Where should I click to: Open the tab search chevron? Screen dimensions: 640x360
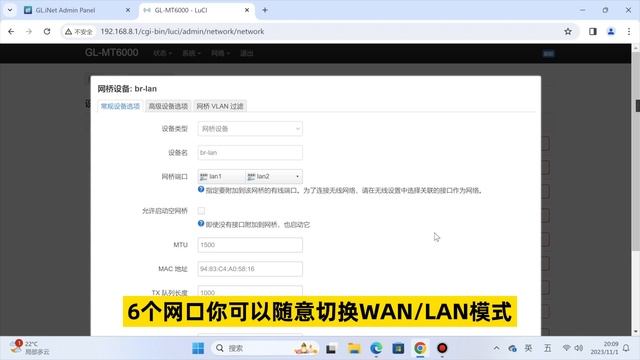click(x=10, y=10)
